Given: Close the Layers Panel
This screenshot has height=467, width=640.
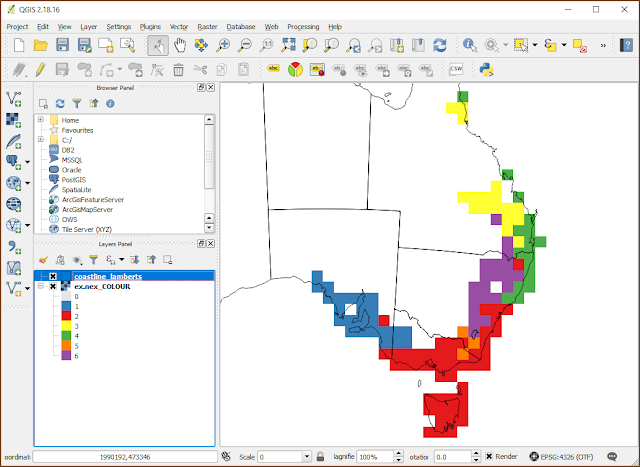Looking at the screenshot, I should click(211, 243).
